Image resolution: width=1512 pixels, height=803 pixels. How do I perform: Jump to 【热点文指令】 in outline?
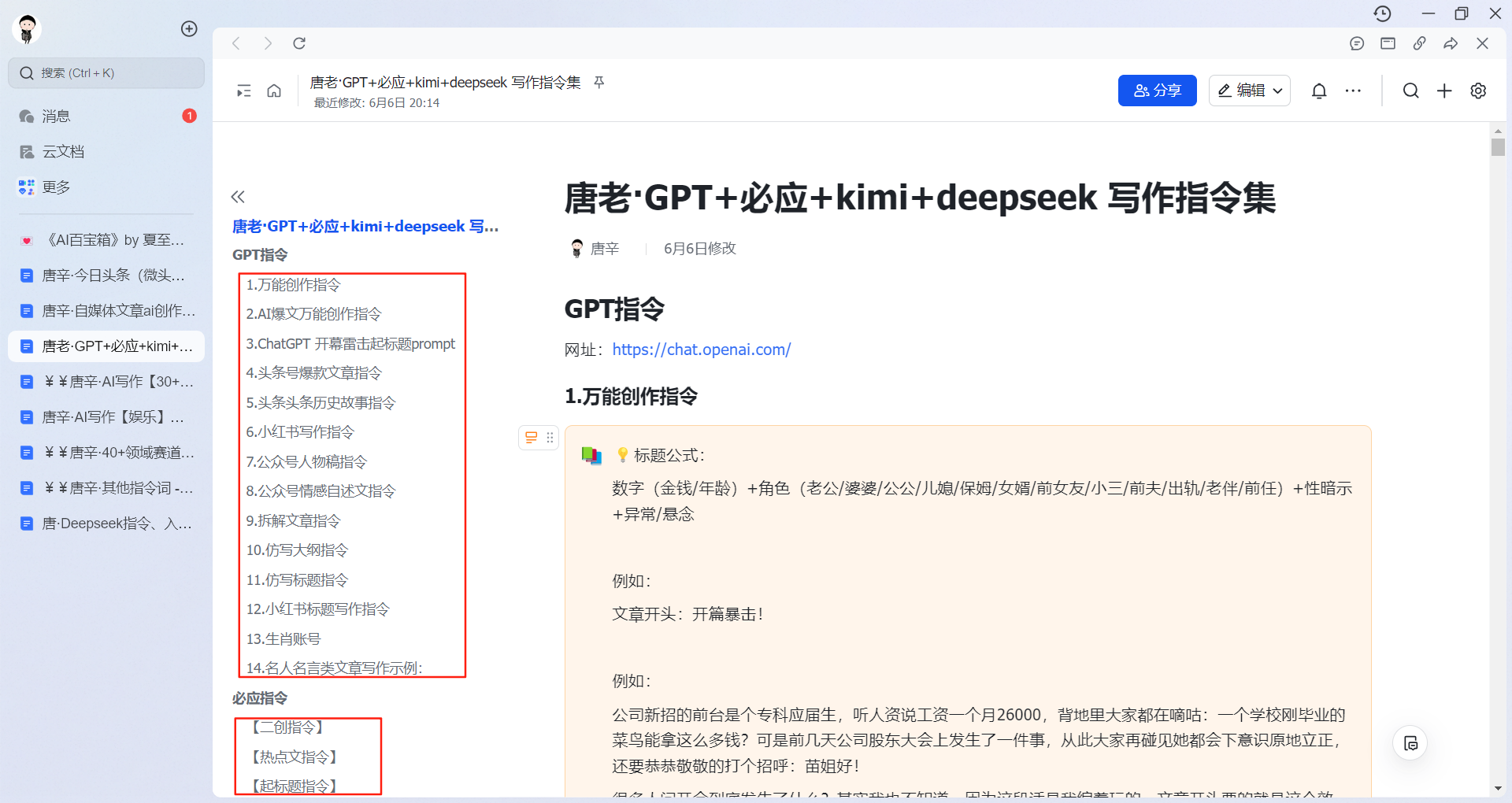point(294,757)
